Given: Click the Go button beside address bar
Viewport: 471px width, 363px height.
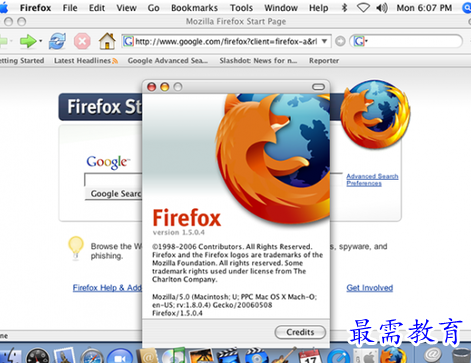Looking at the screenshot, I should click(340, 41).
